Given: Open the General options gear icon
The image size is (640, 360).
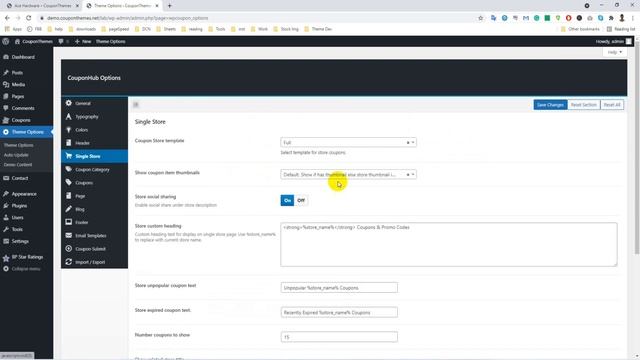Looking at the screenshot, I should (69, 103).
